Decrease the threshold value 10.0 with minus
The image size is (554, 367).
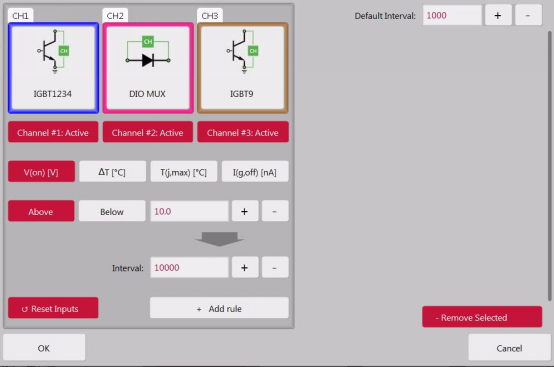[x=275, y=211]
